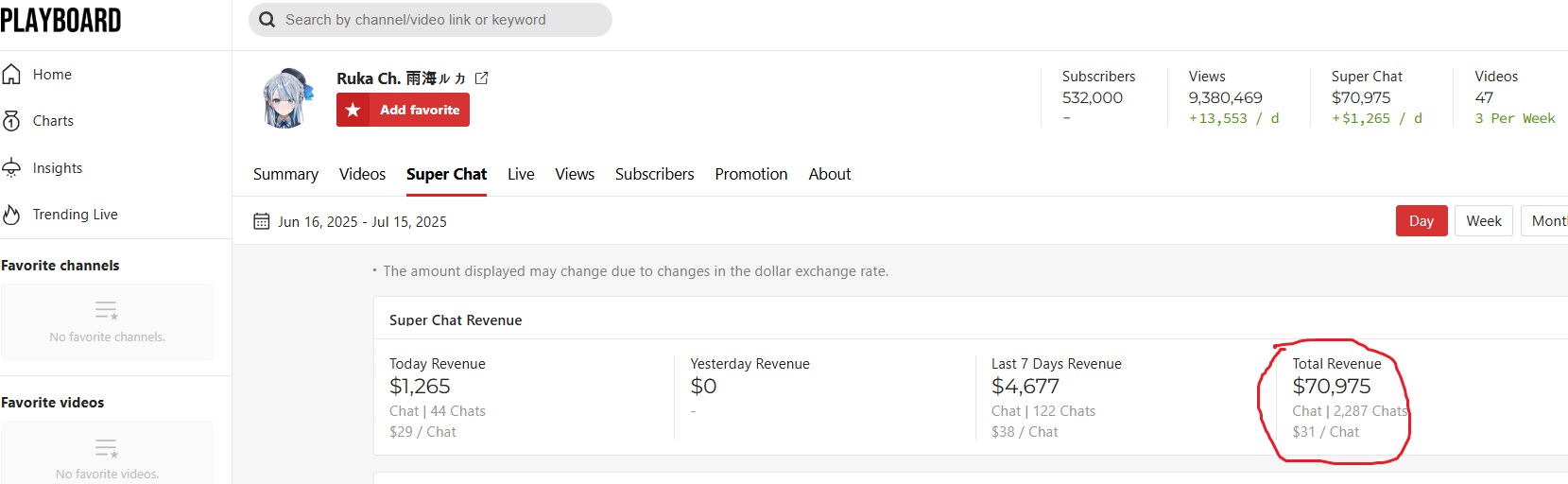Click Last 7 Days Revenue $4,677
Screen dimensions: 1568x484
[x=1025, y=386]
